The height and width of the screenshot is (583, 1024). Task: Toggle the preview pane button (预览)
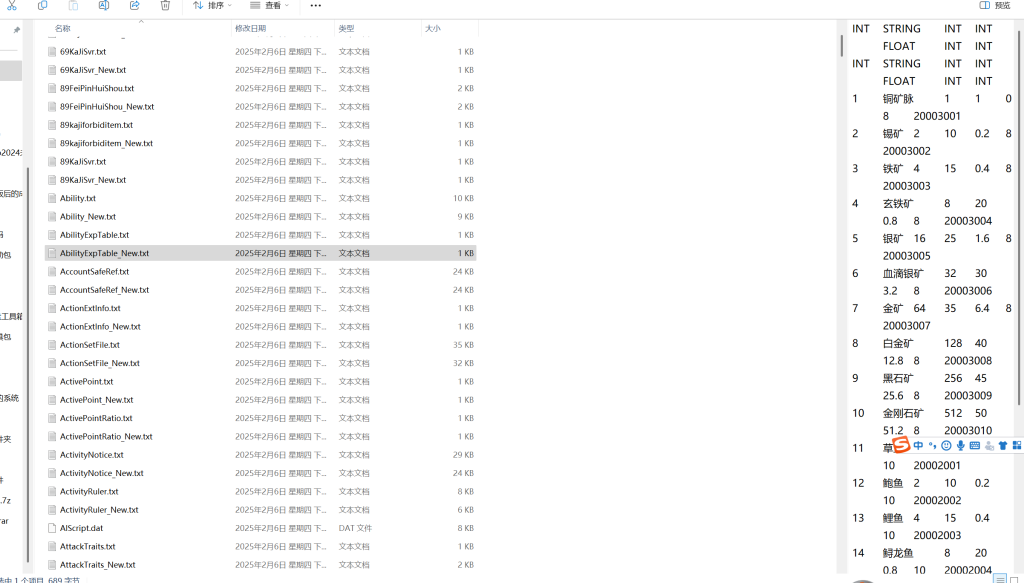point(995,5)
